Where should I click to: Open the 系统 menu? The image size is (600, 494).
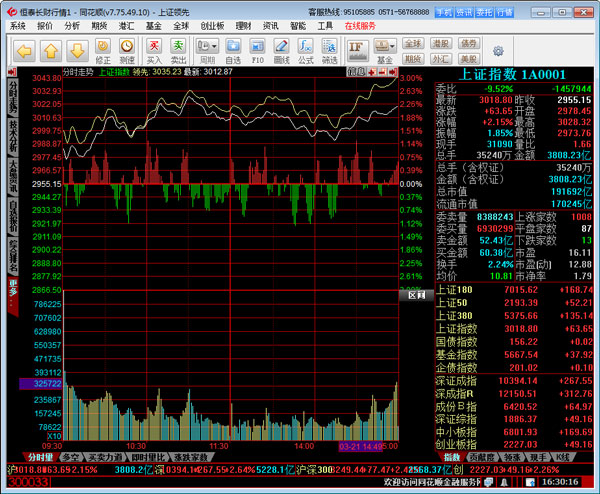tap(18, 26)
